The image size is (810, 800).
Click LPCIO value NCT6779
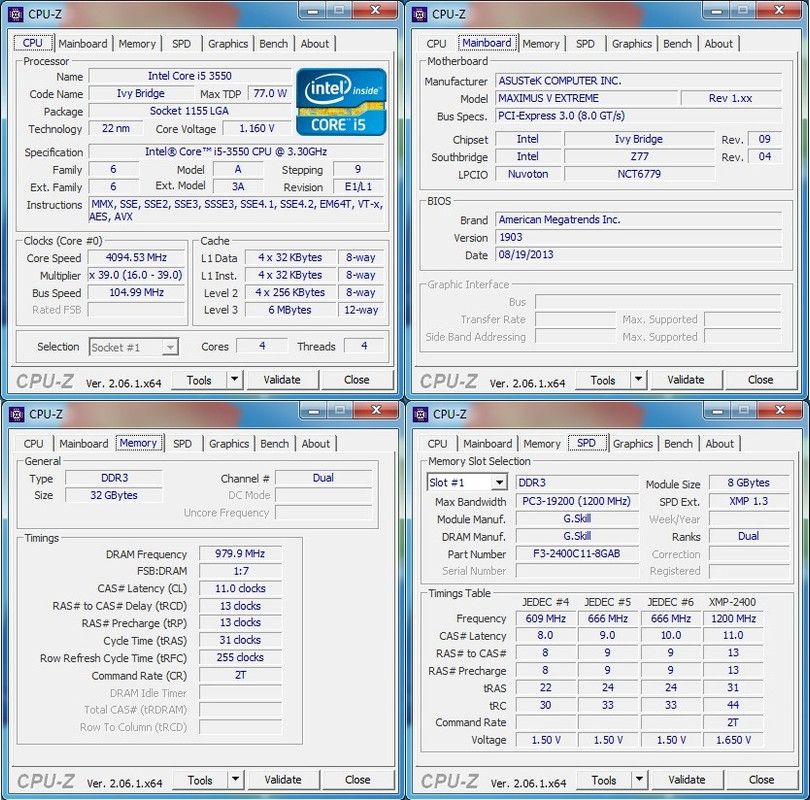(639, 174)
